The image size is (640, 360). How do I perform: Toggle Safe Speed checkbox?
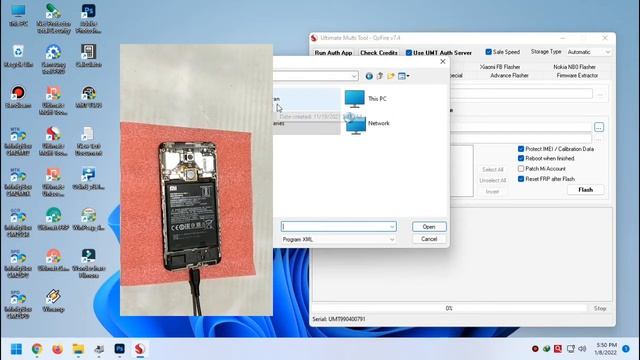pos(488,52)
